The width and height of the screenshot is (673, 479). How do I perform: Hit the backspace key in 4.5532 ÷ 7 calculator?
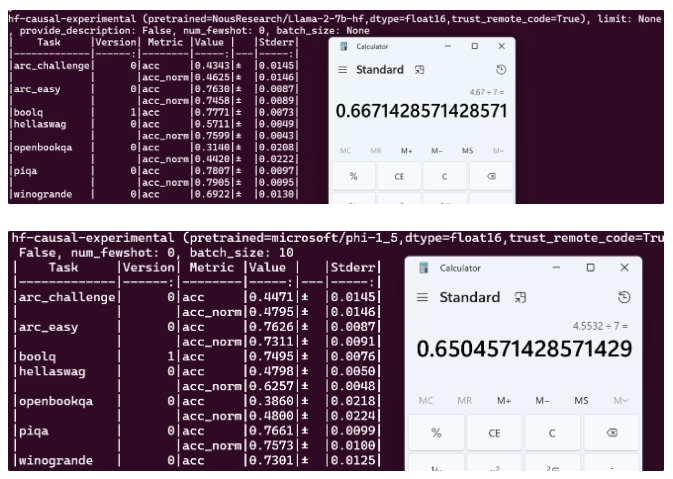point(612,433)
